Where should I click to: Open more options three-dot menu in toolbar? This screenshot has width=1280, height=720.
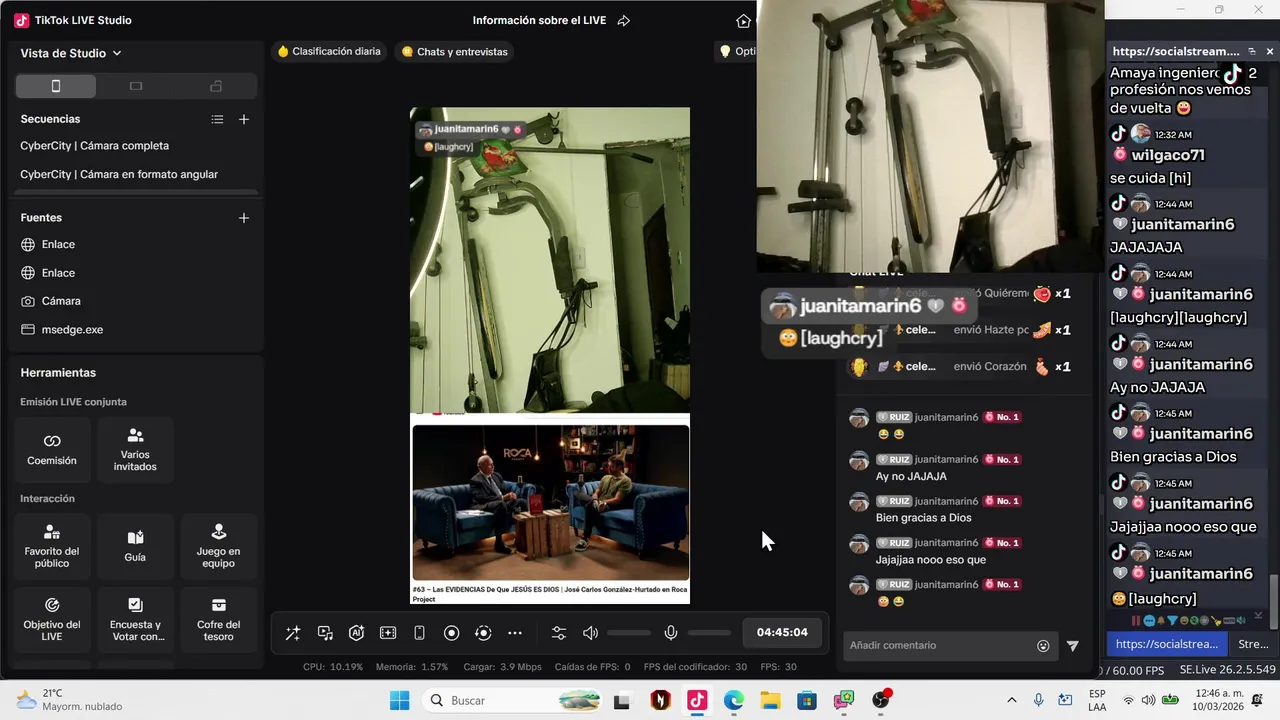coord(515,633)
